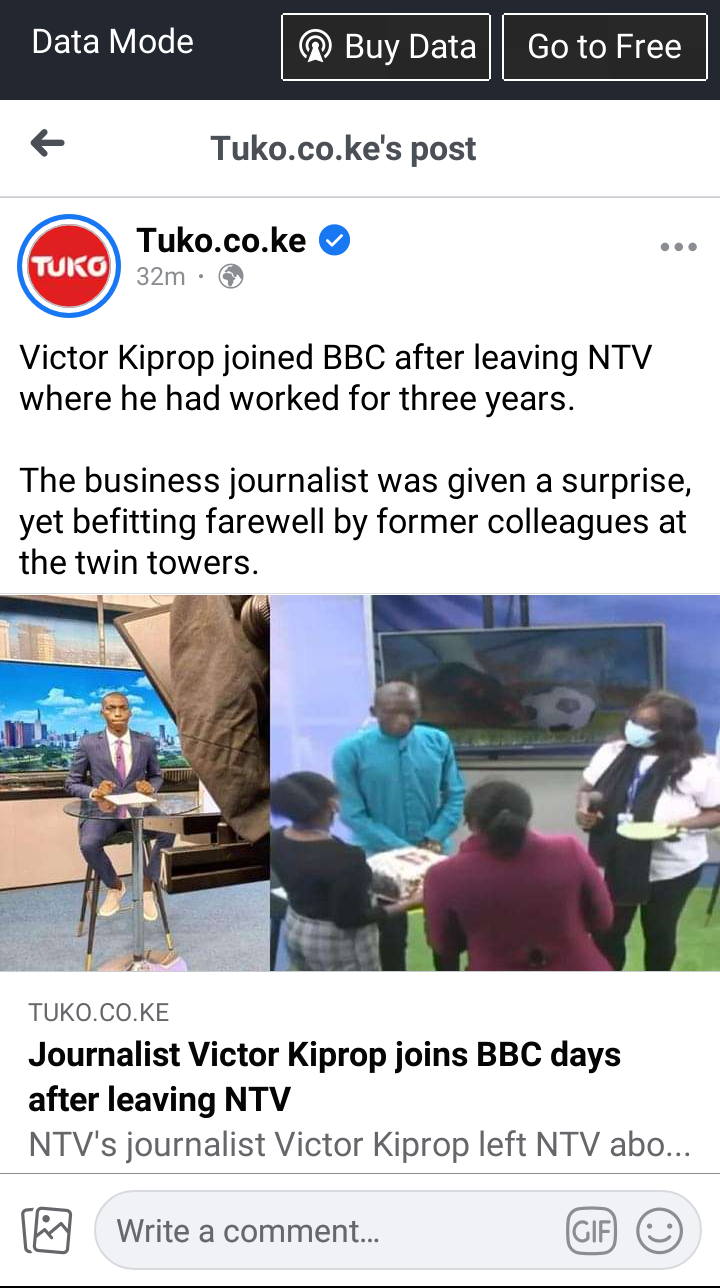
Task: Click the globe public audience icon
Action: click(x=231, y=276)
